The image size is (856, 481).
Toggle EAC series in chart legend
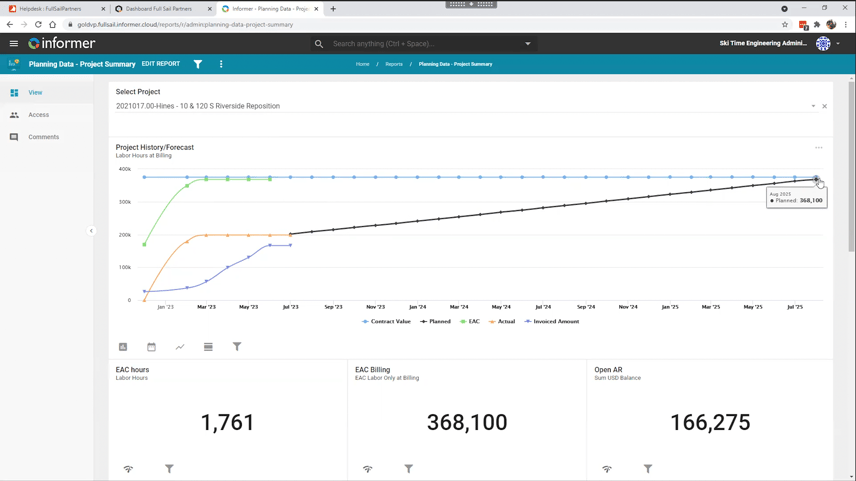pos(469,322)
